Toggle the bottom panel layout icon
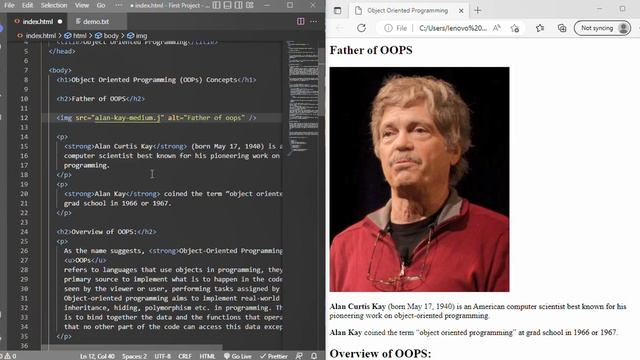This screenshot has width=640, height=360. (227, 5)
